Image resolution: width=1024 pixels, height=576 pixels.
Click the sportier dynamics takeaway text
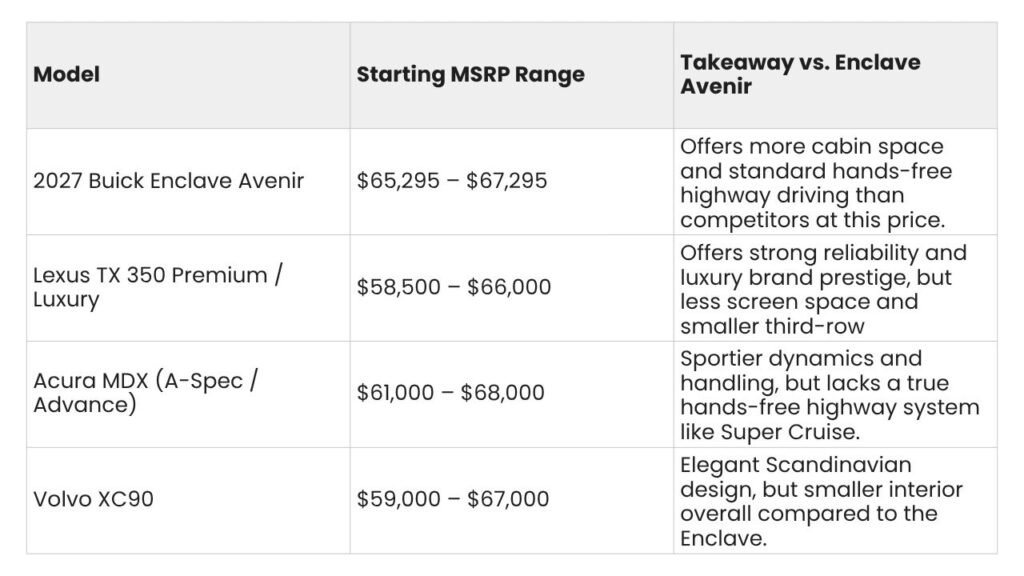pyautogui.click(x=829, y=395)
